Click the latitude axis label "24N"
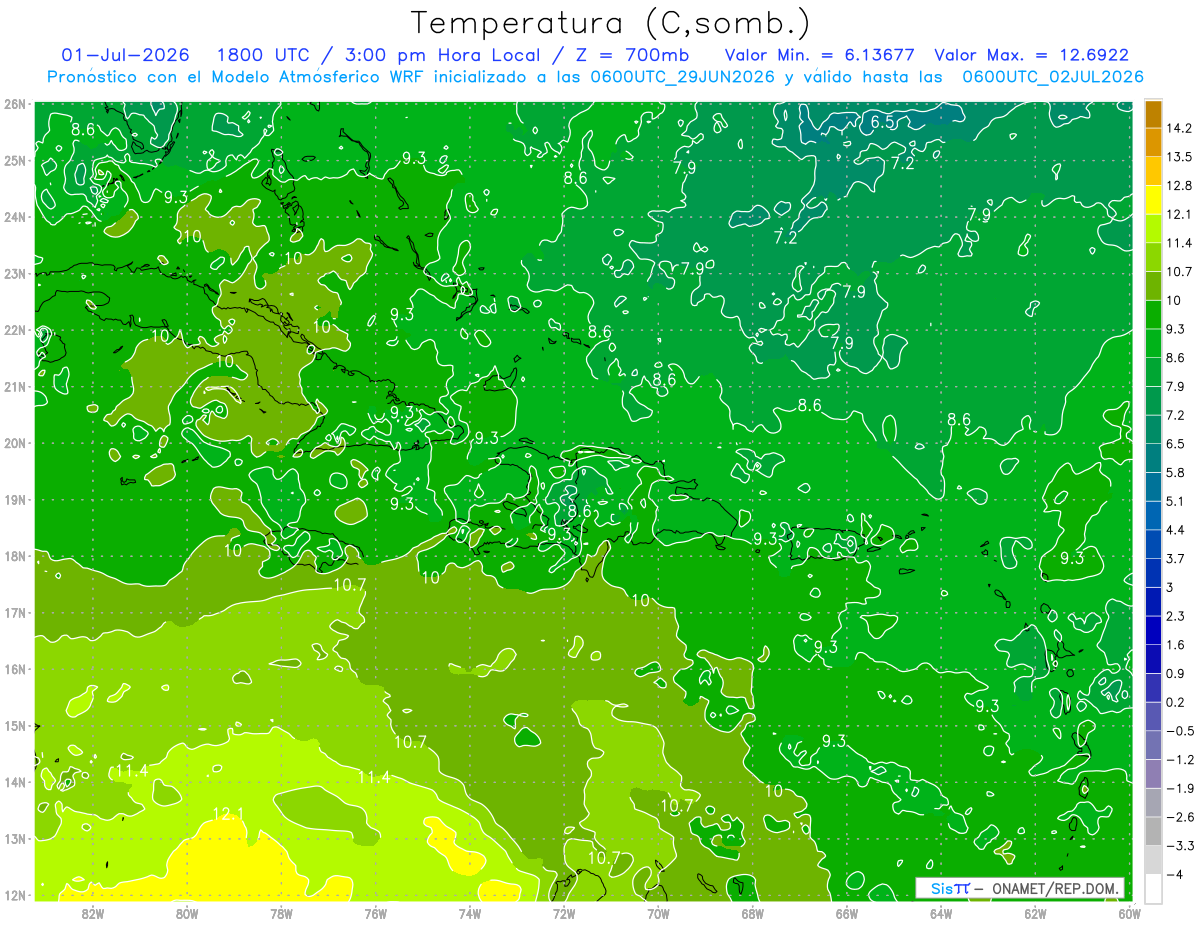 click(x=14, y=216)
